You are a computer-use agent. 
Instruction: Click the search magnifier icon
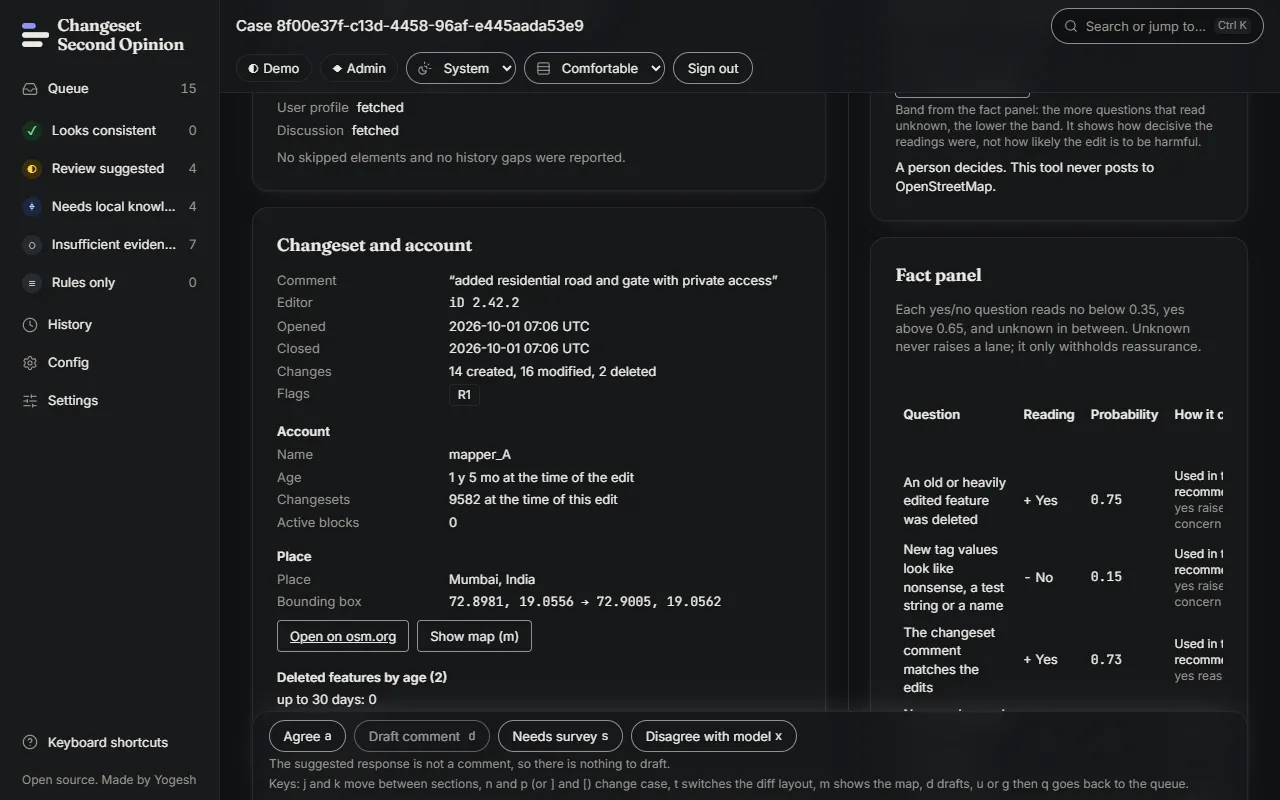(x=1071, y=27)
